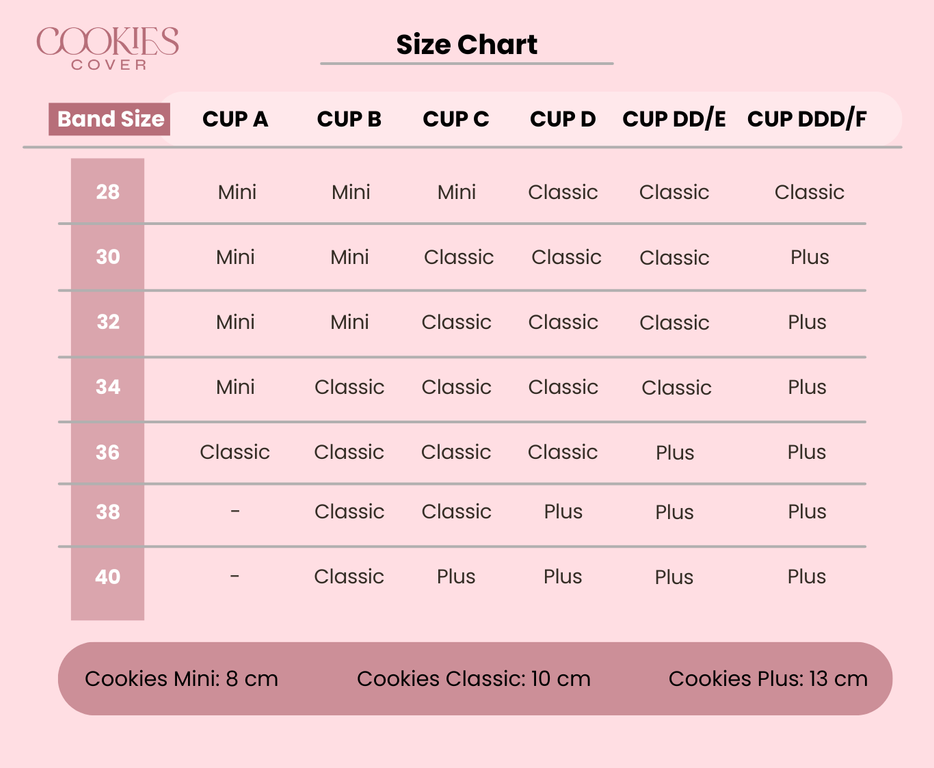Click band size 28 row label

point(107,191)
